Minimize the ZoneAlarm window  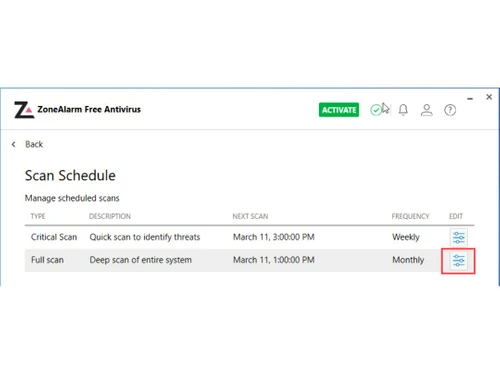(x=470, y=99)
